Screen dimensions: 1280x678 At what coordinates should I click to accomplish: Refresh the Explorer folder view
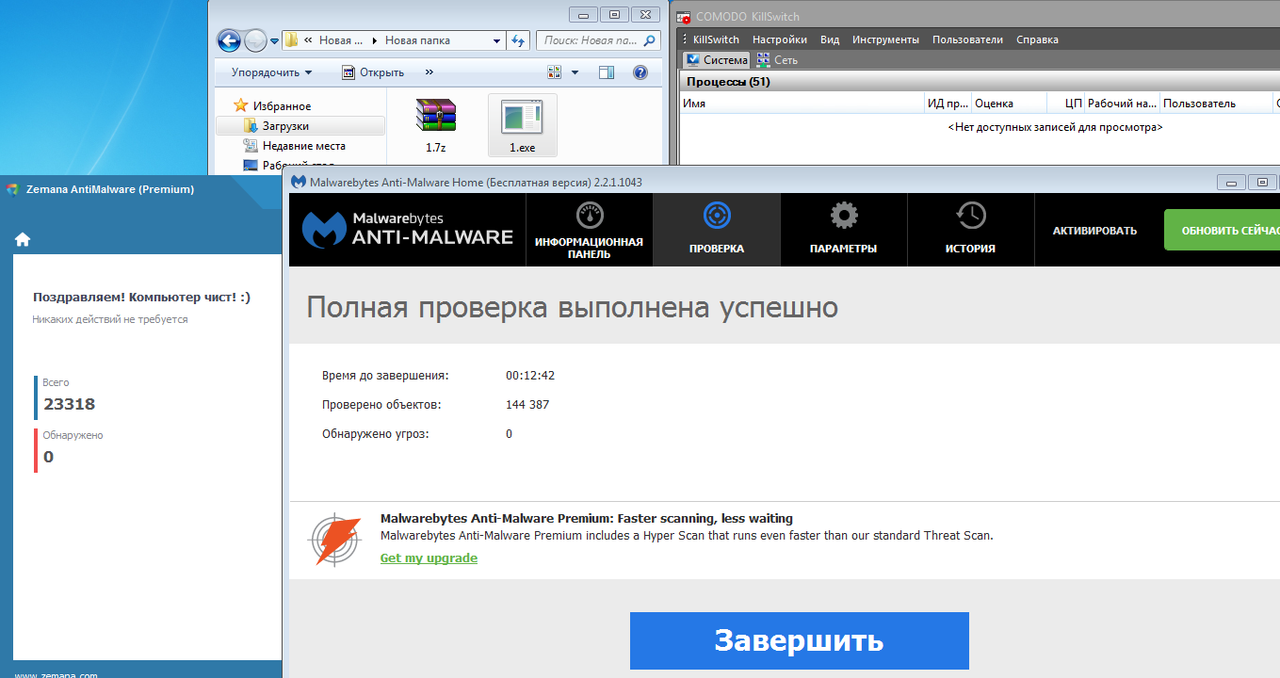(x=518, y=41)
